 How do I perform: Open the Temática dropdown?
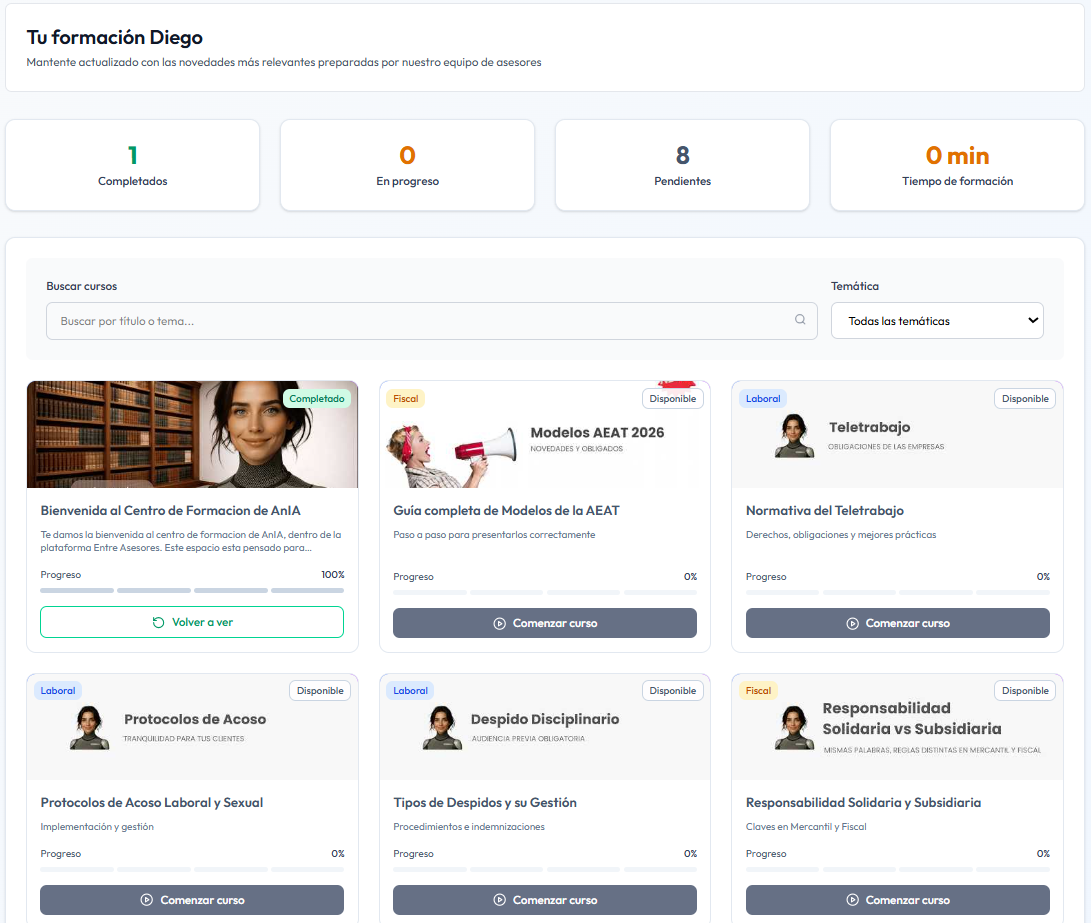click(937, 321)
